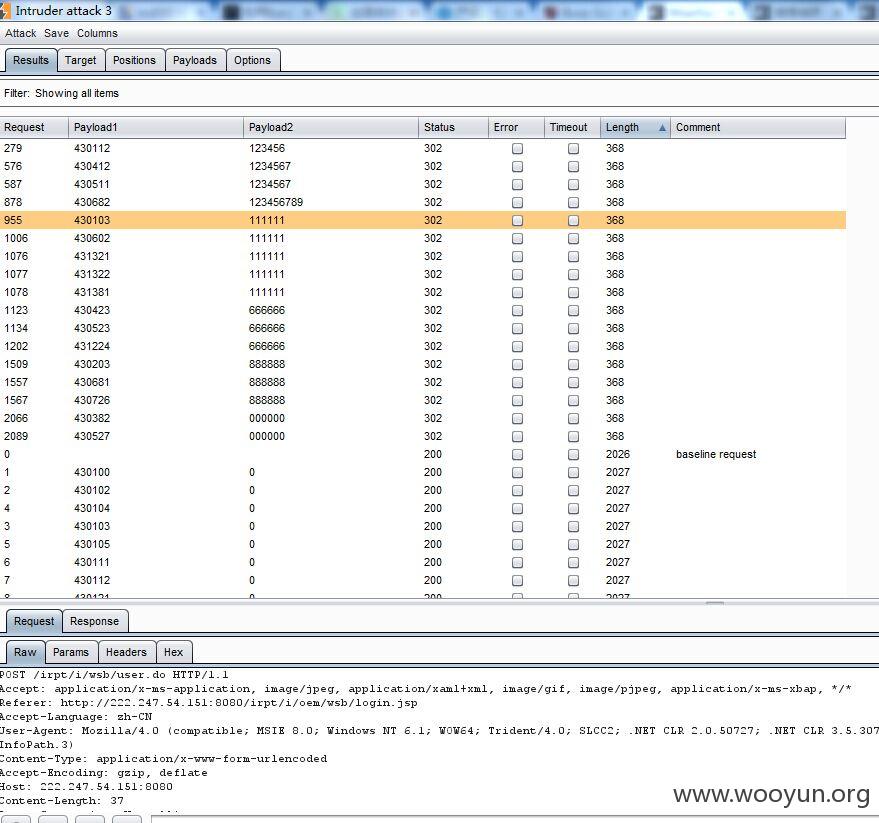
Task: Click the Intruder attack window icon
Action: pos(5,10)
